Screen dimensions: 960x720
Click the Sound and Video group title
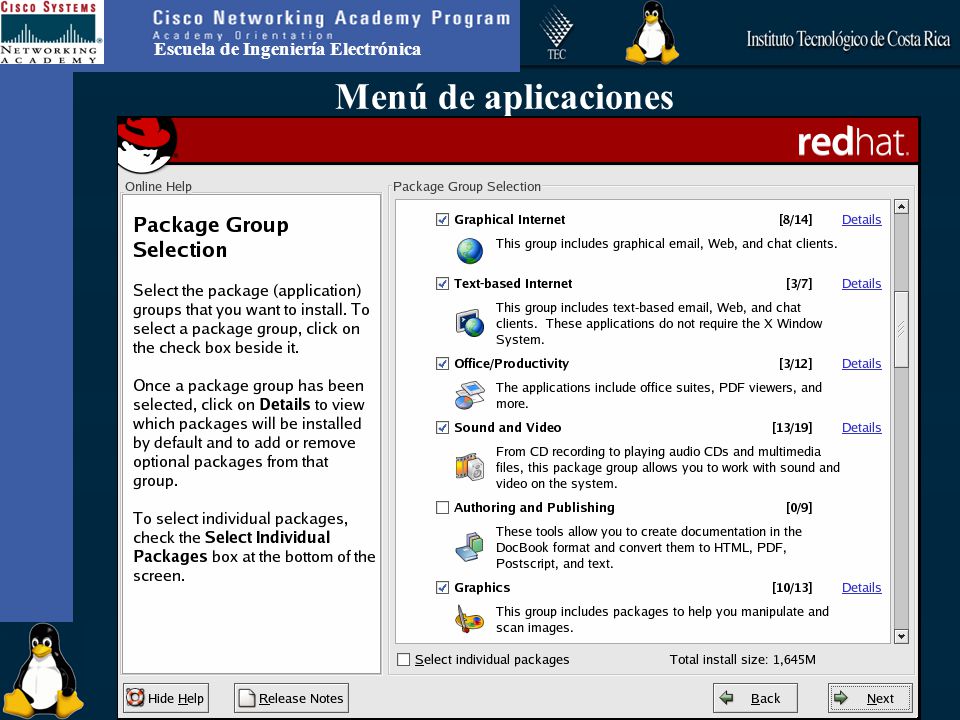click(508, 427)
